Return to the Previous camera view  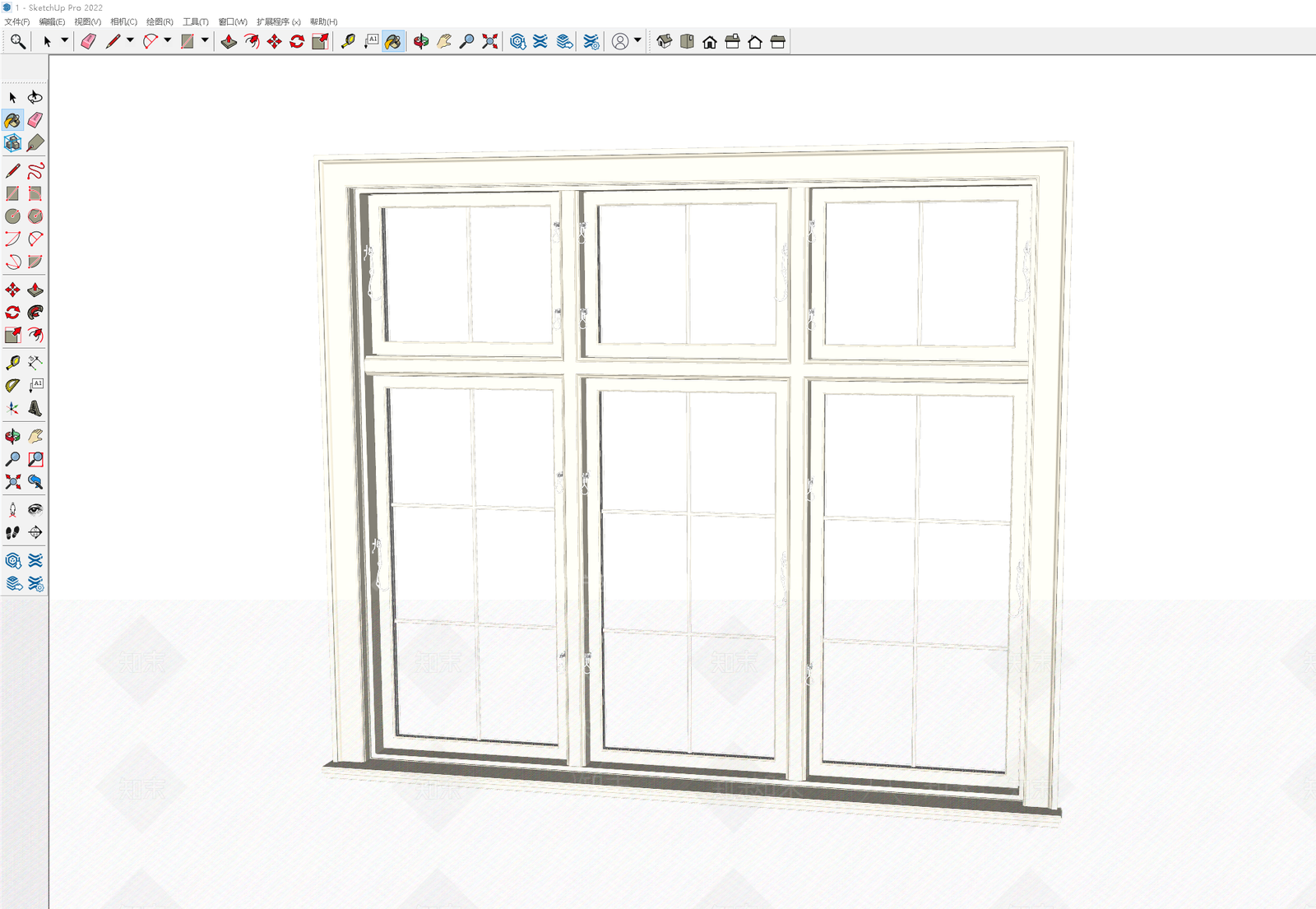[x=35, y=482]
